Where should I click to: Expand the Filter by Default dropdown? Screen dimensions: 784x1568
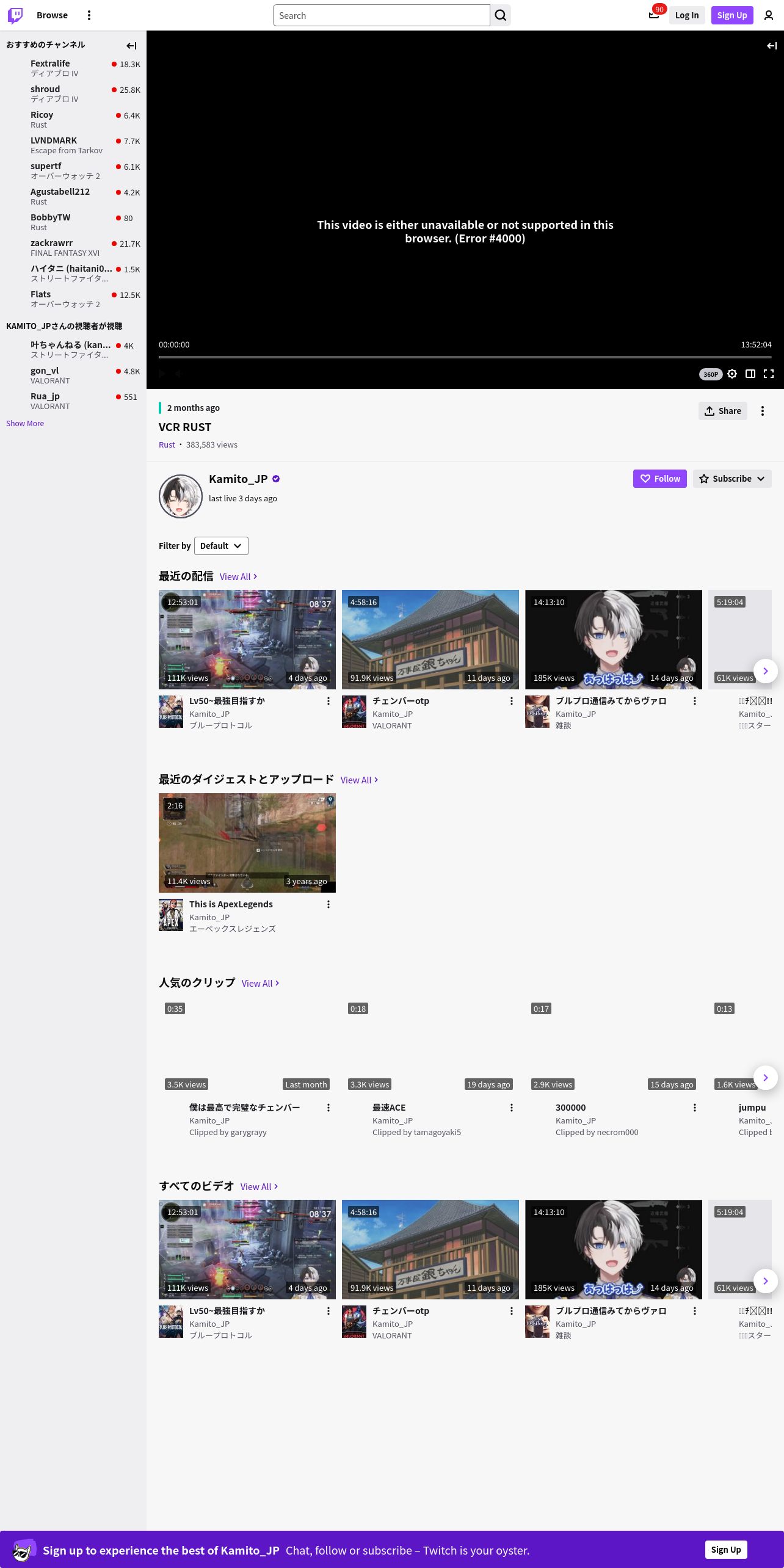[x=221, y=546]
